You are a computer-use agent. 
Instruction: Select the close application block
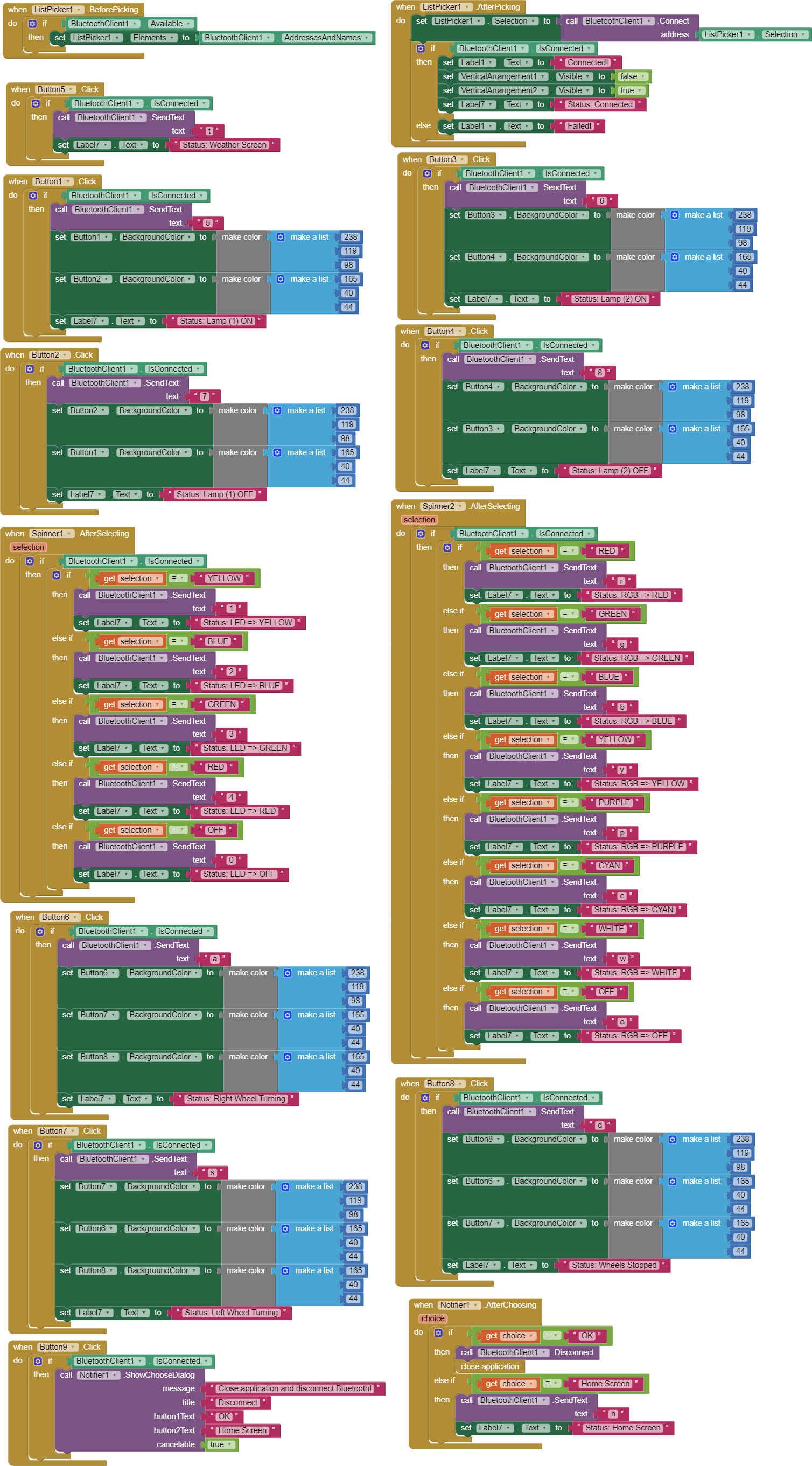[x=490, y=1367]
